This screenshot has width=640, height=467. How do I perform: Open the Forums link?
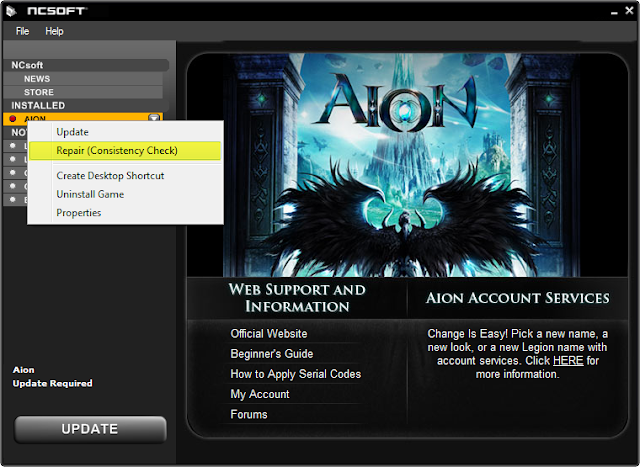tap(249, 414)
